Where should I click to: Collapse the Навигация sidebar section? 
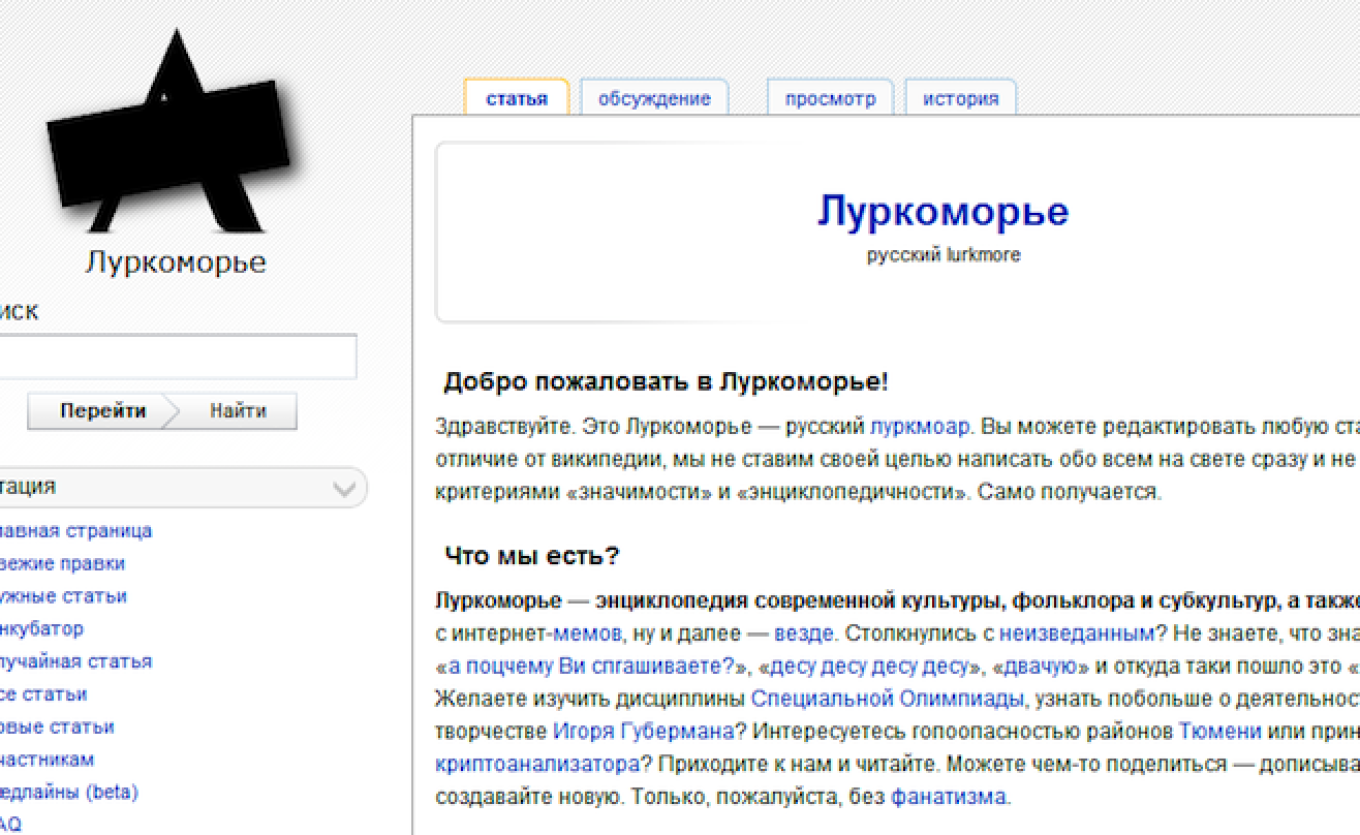click(x=346, y=487)
